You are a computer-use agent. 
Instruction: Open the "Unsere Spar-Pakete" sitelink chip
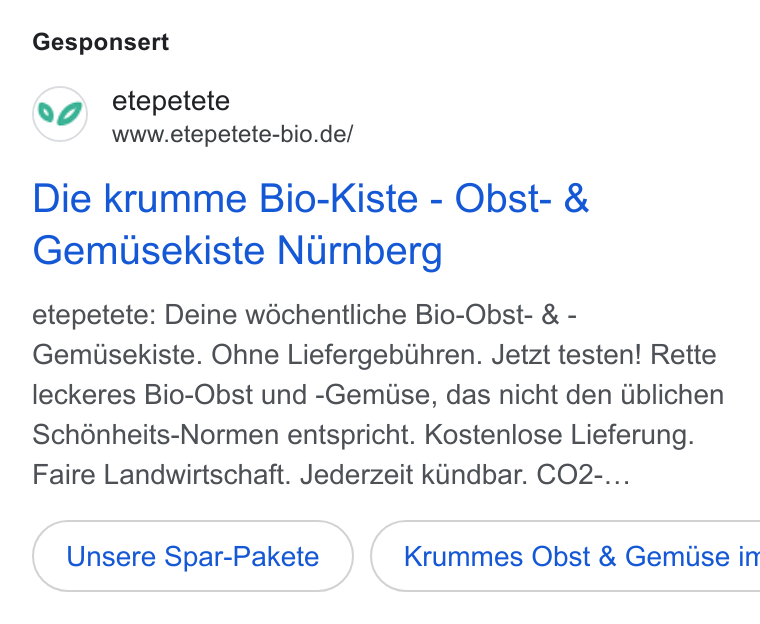193,556
